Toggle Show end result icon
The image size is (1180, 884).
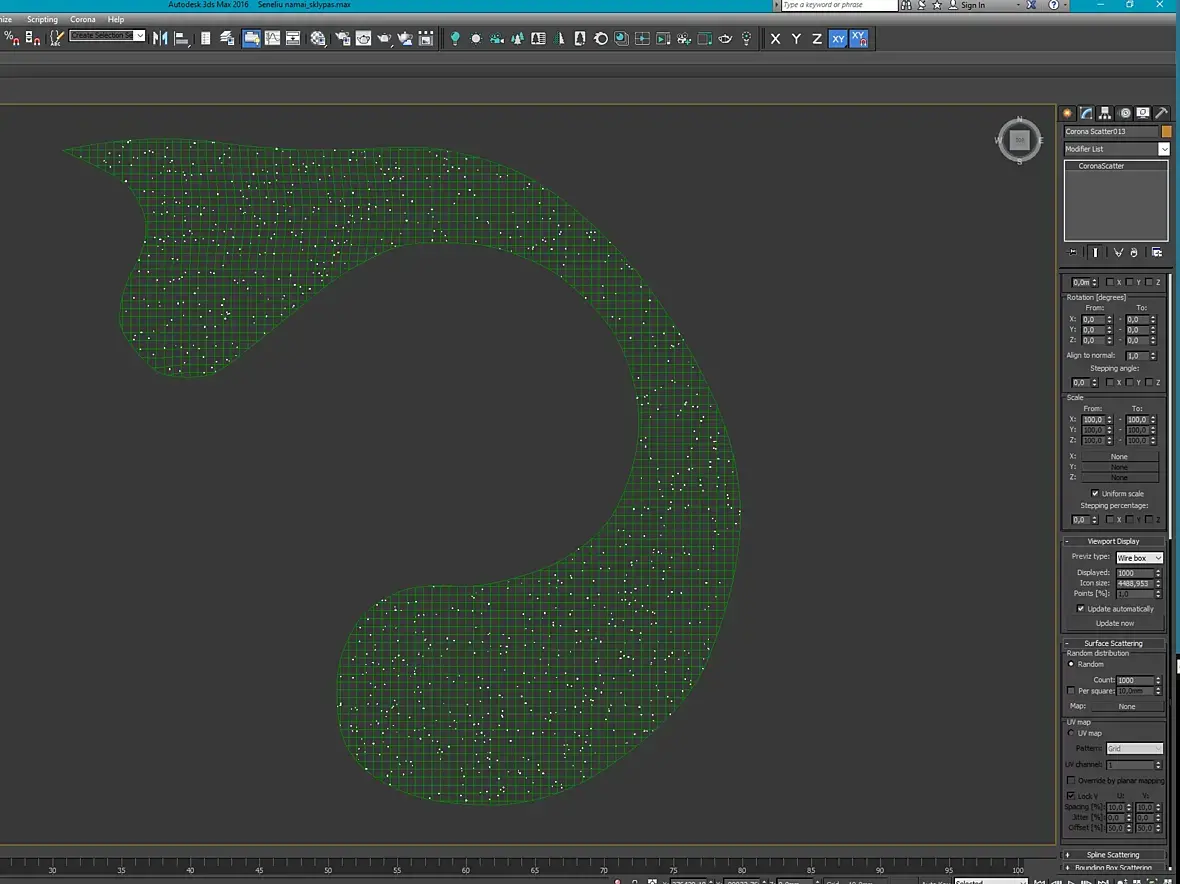(1095, 252)
